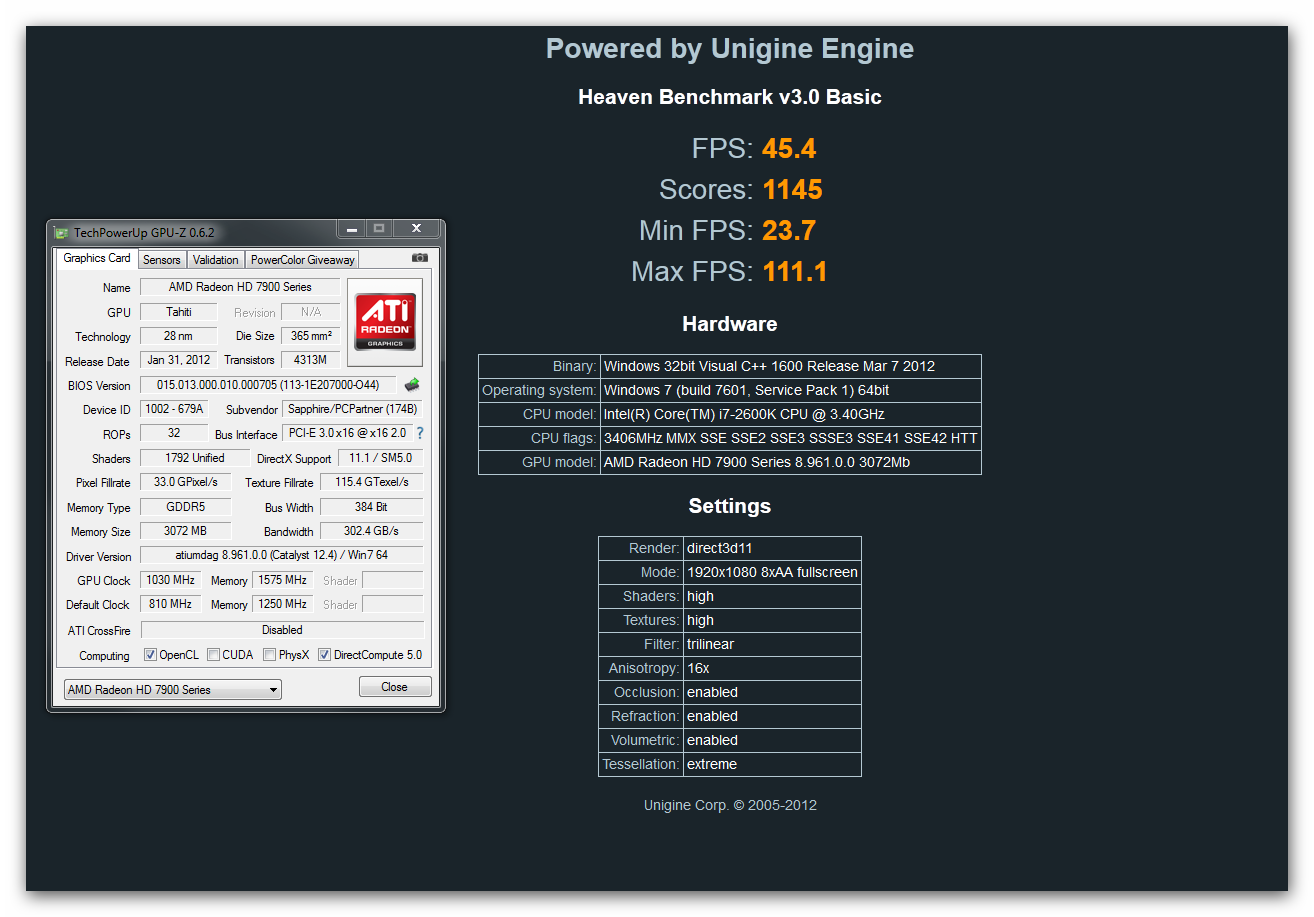The height and width of the screenshot is (917, 1314).
Task: Click the GPU Clock field 1030 MHz
Action: 171,580
